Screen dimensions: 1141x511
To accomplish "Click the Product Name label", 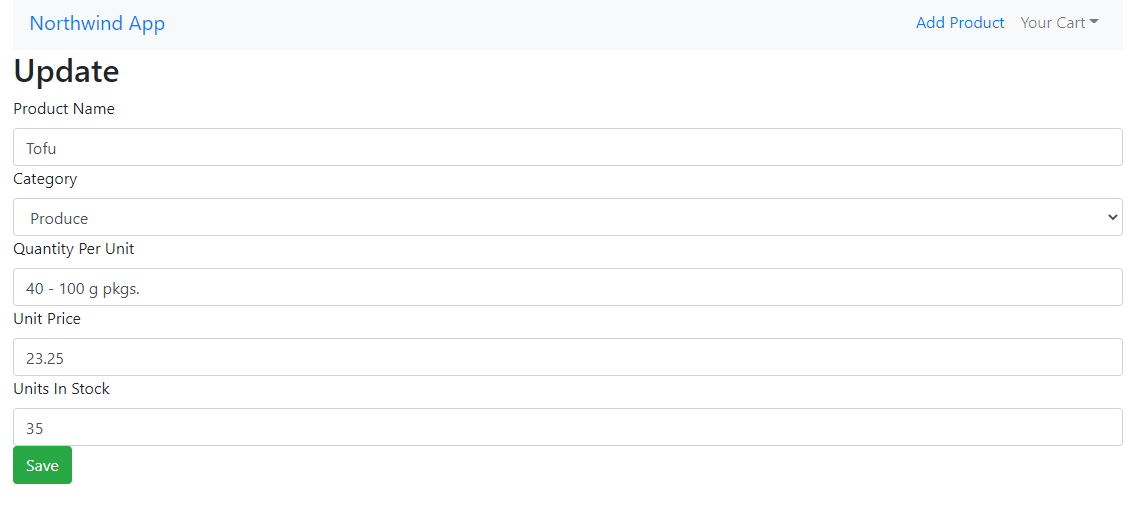I will point(64,108).
